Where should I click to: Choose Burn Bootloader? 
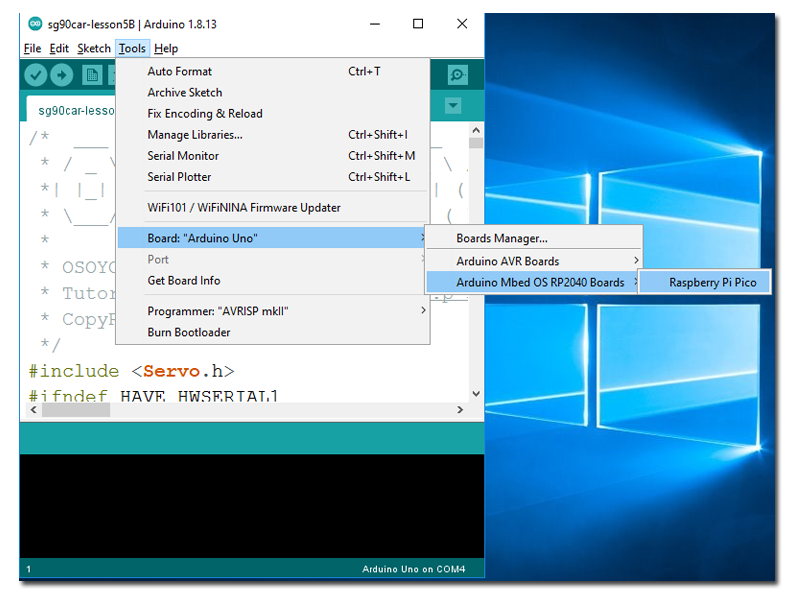(272, 332)
